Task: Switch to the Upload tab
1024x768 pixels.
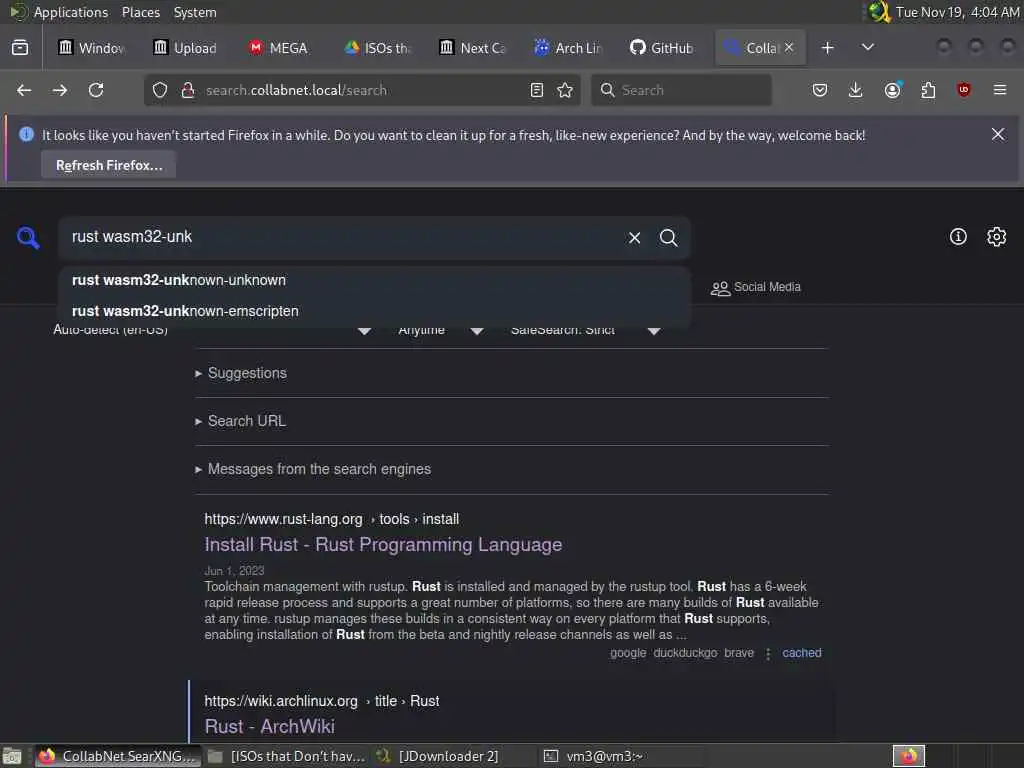Action: (x=185, y=48)
